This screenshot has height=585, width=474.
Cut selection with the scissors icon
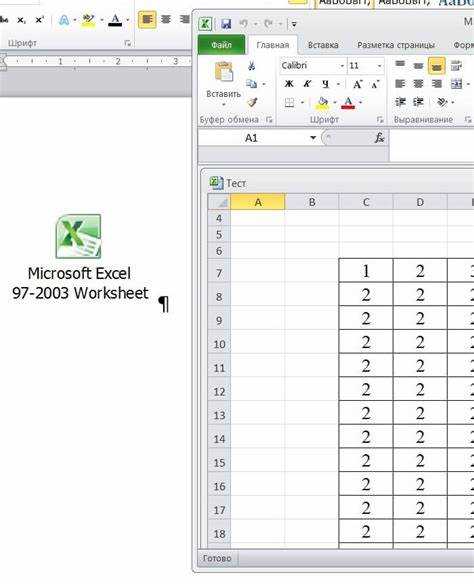[x=252, y=66]
